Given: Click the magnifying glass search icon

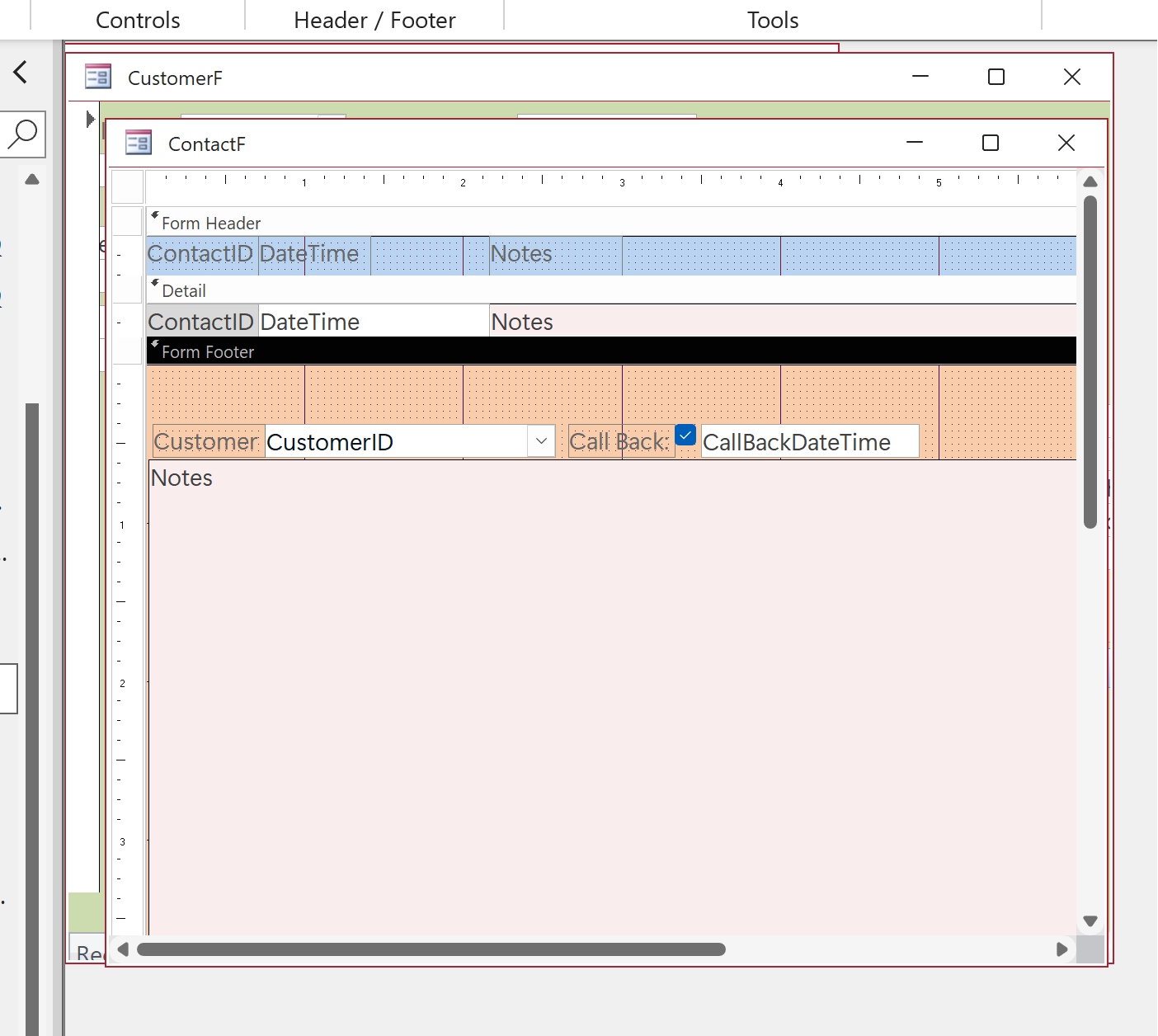Looking at the screenshot, I should (x=22, y=134).
